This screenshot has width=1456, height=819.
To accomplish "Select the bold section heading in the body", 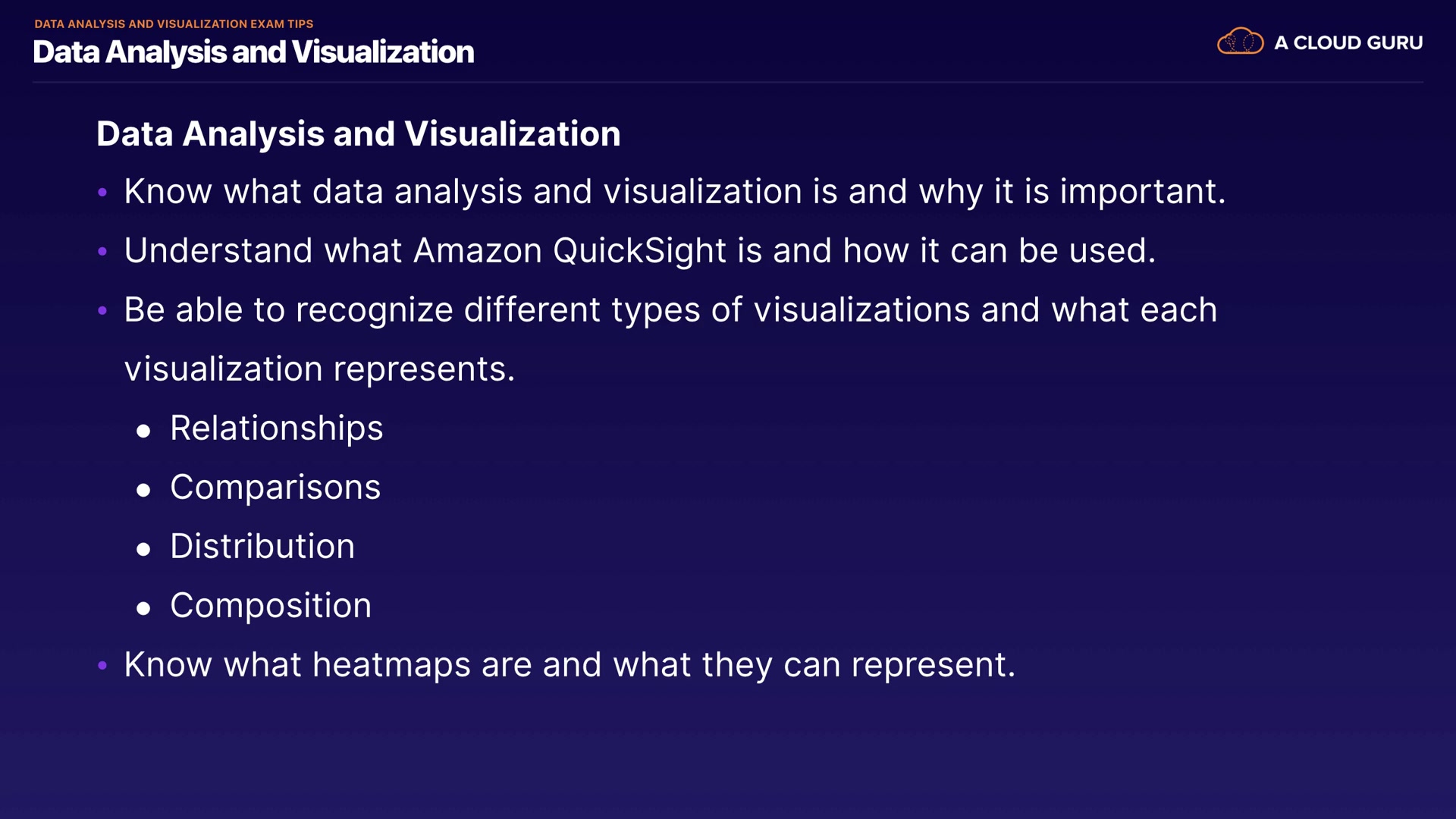I will coord(358,134).
